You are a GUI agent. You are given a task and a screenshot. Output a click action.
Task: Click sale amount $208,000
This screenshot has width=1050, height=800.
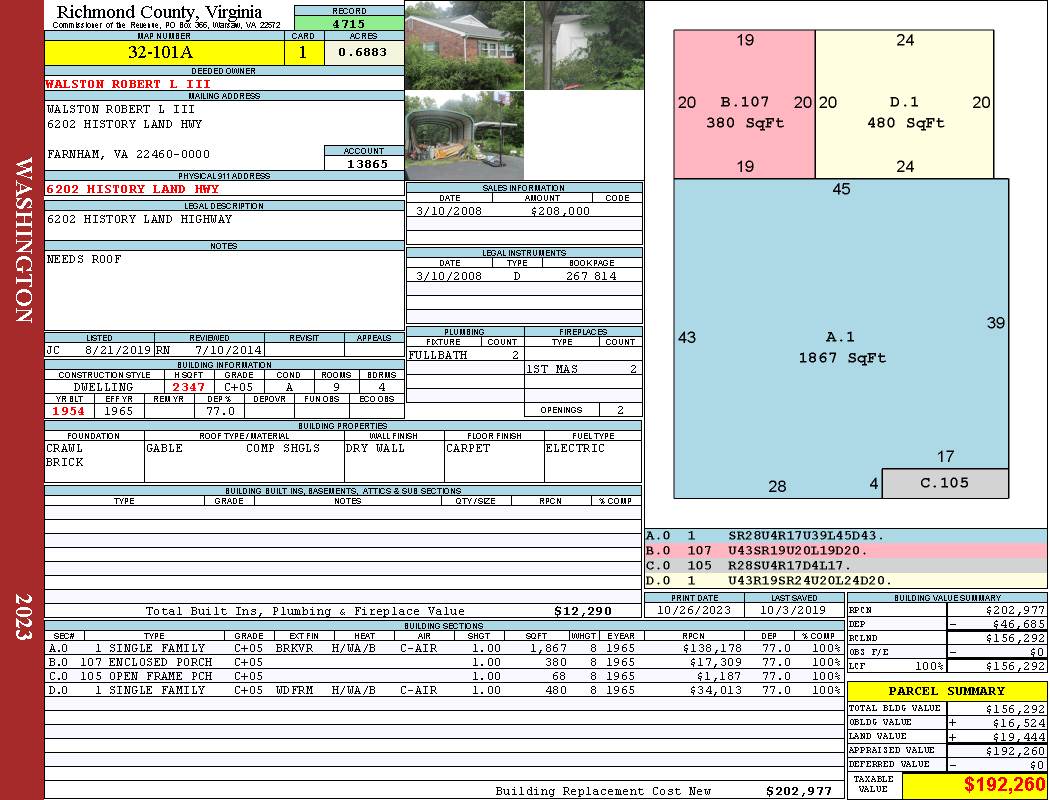[560, 211]
